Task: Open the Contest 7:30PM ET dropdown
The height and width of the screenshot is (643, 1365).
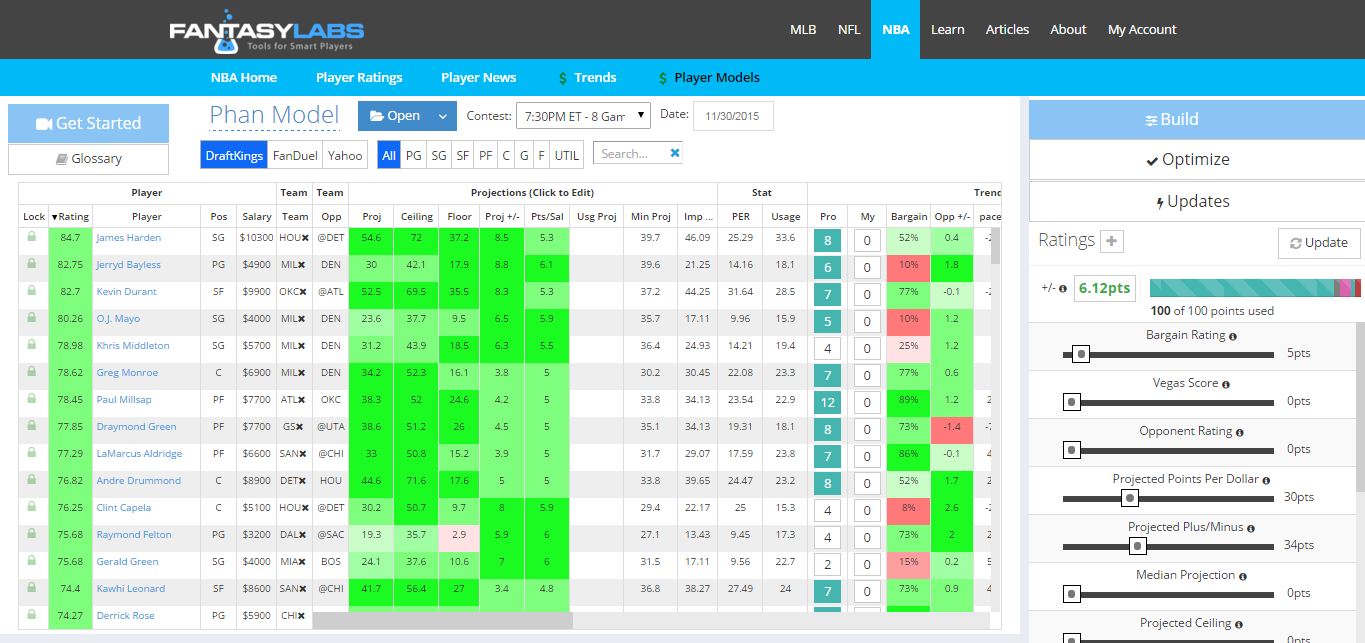Action: click(x=583, y=116)
